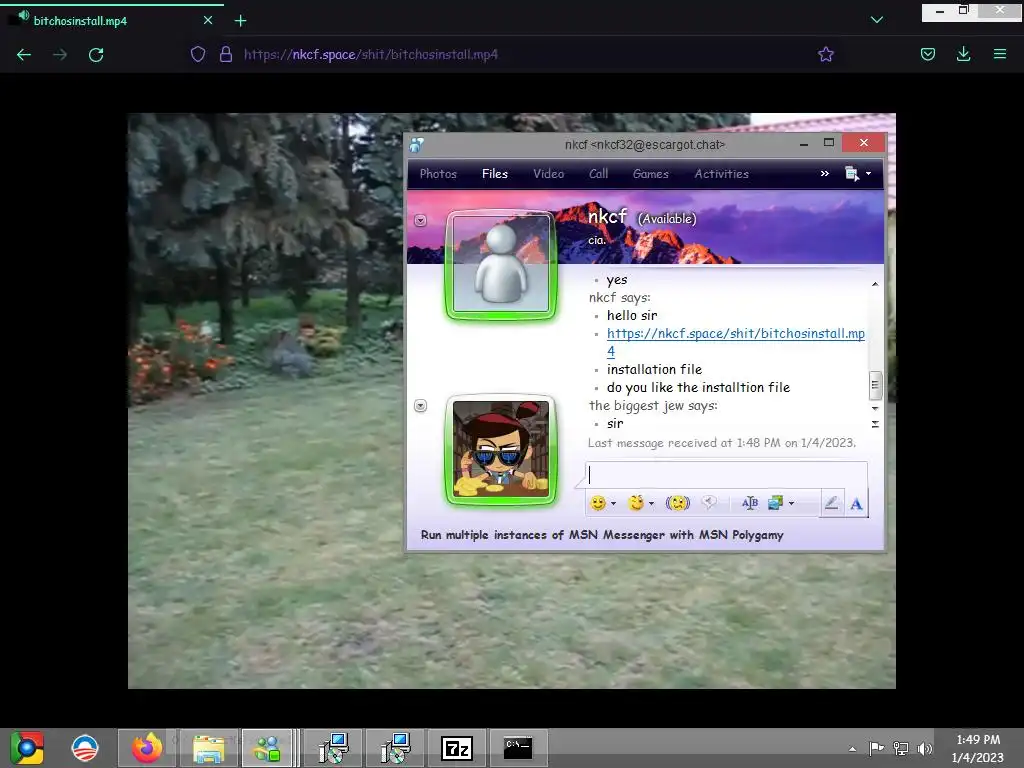Screen dimensions: 1024x768
Task: Open the list all tabs chevron
Action: point(876,20)
